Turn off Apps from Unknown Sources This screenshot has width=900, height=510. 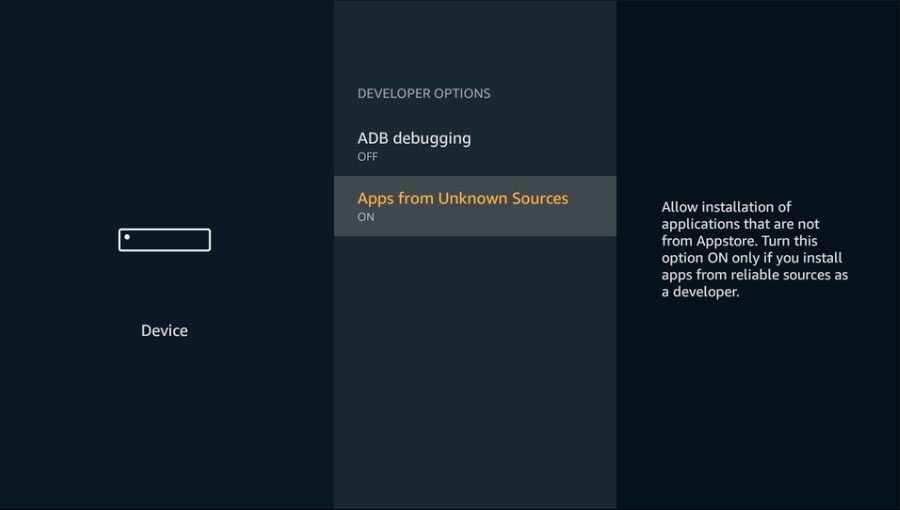tap(475, 206)
